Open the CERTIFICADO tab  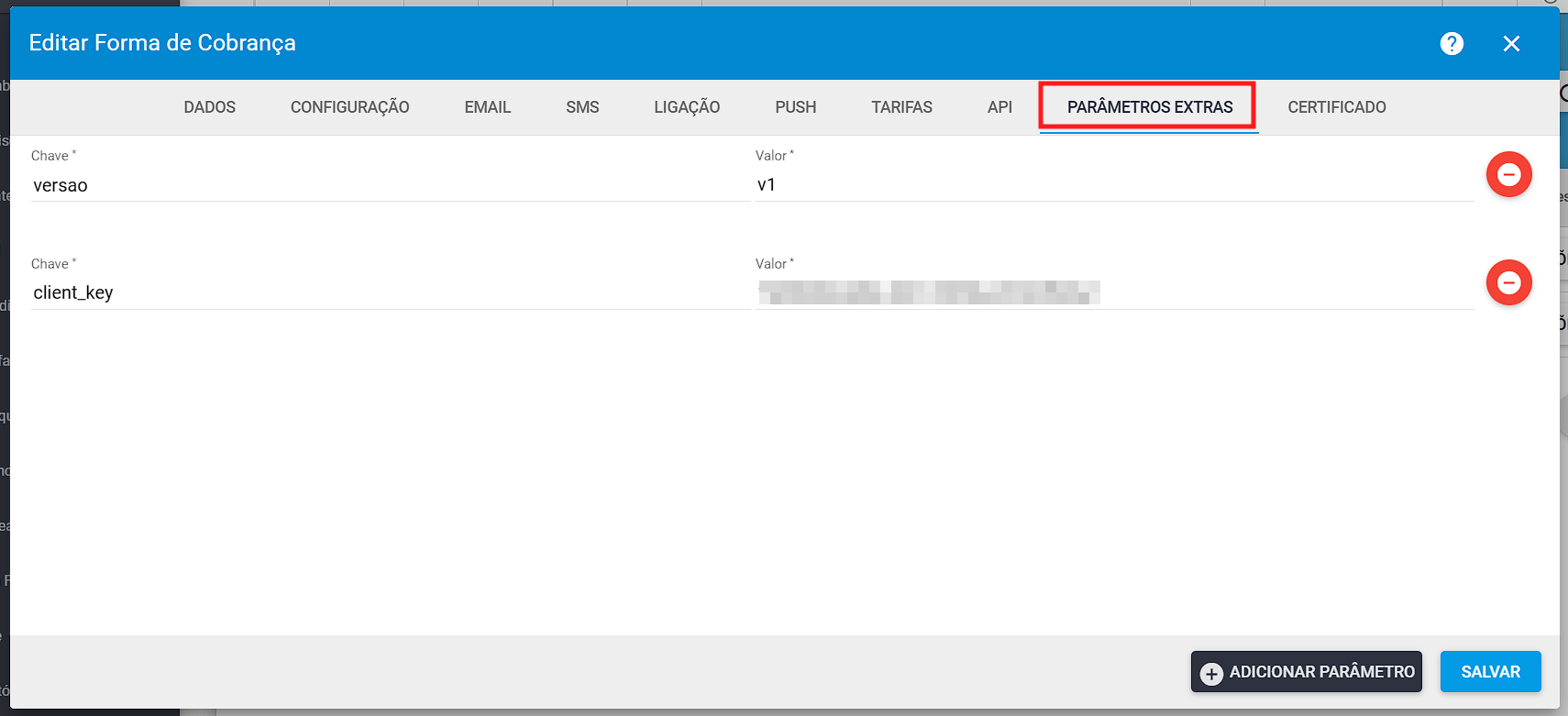click(1337, 107)
